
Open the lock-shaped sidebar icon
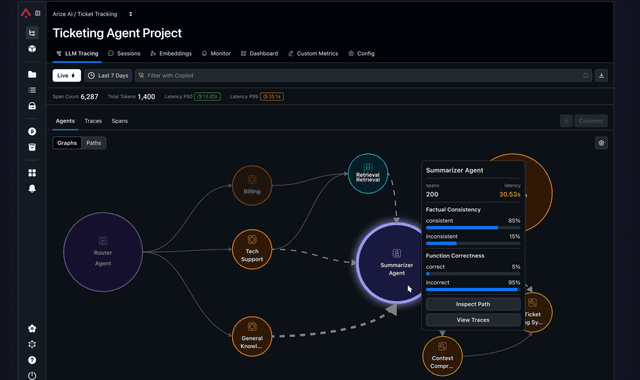coord(32,106)
